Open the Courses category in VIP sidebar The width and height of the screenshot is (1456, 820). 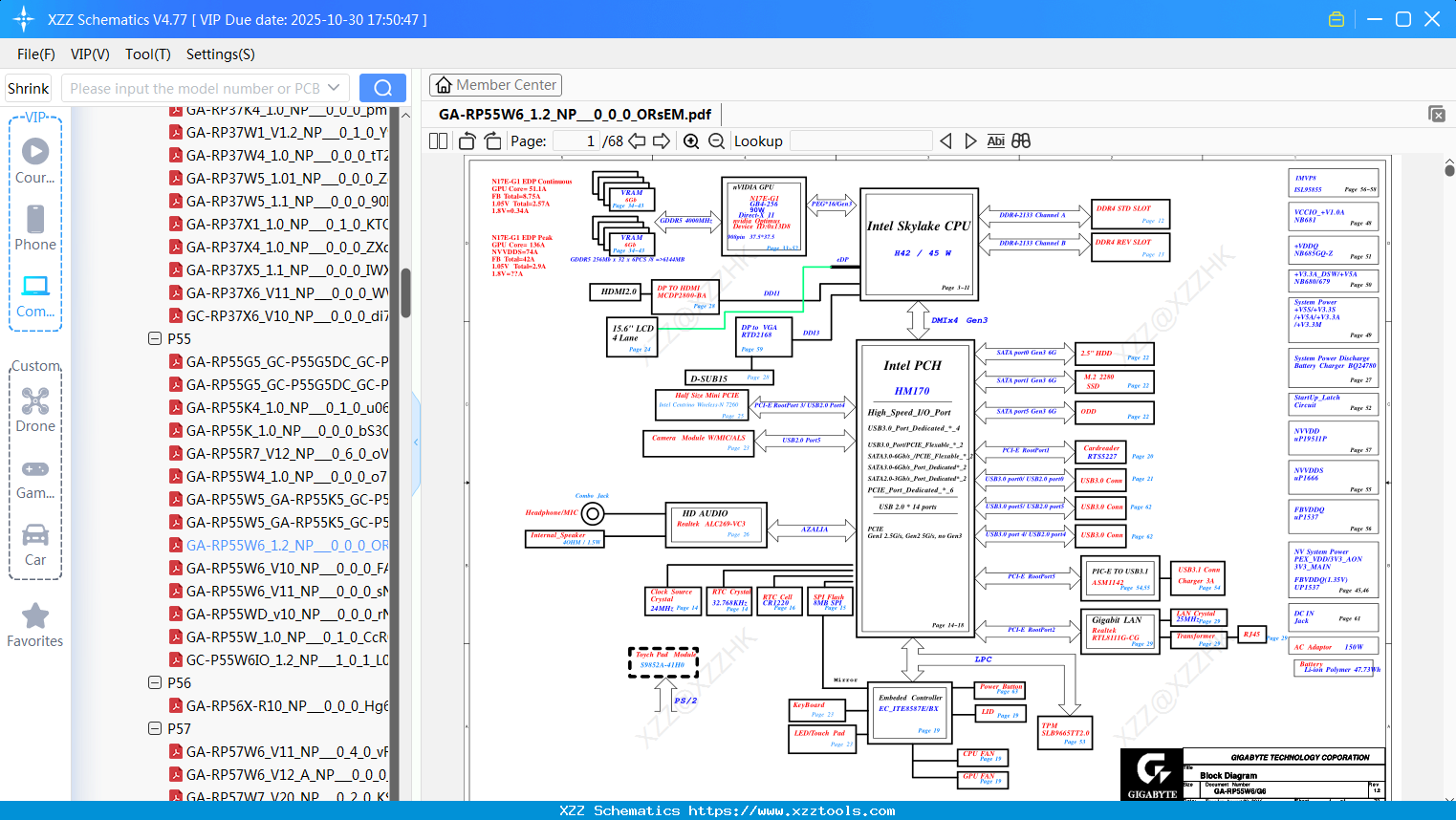pyautogui.click(x=35, y=162)
